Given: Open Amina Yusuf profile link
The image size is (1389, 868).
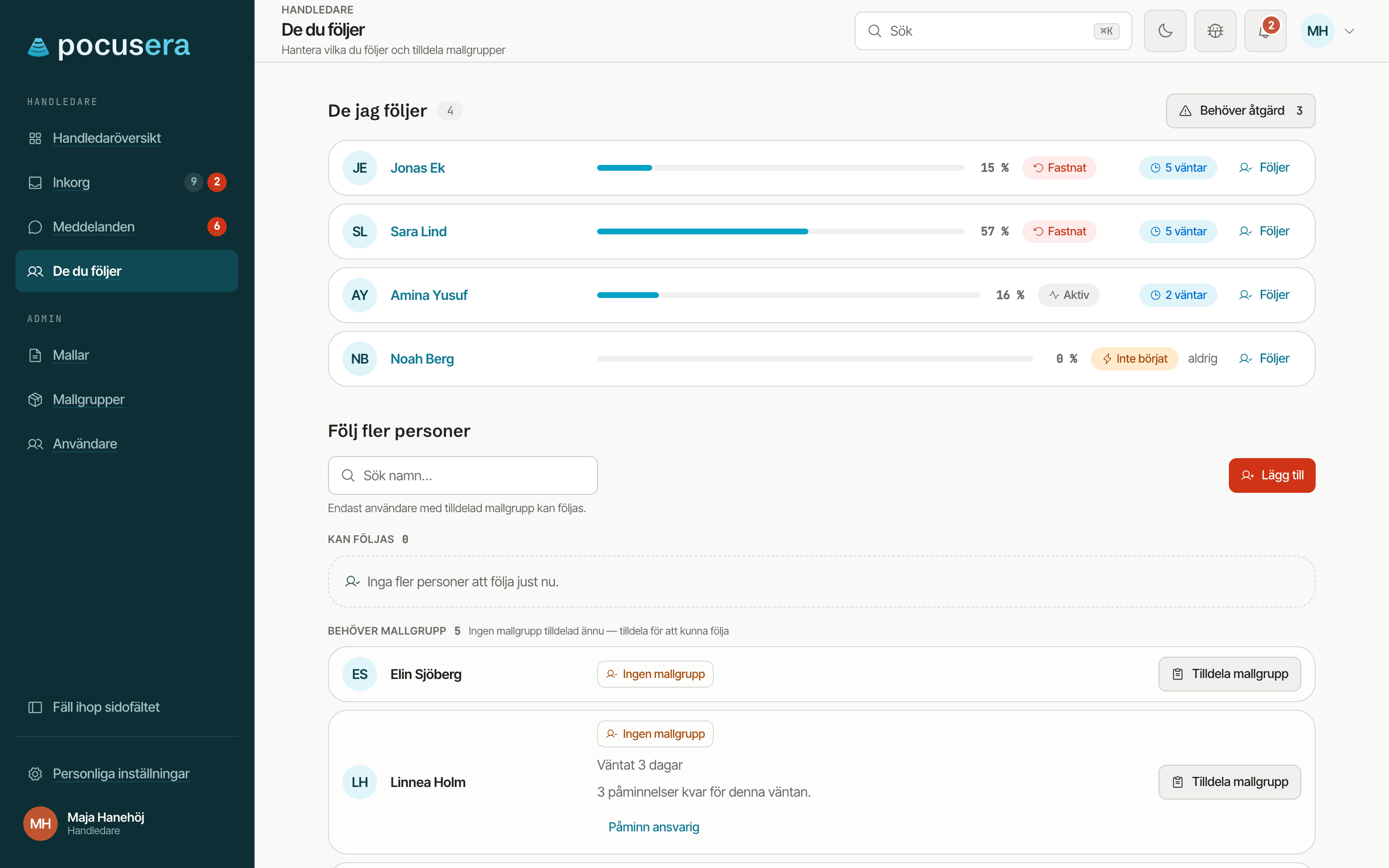Looking at the screenshot, I should (429, 295).
